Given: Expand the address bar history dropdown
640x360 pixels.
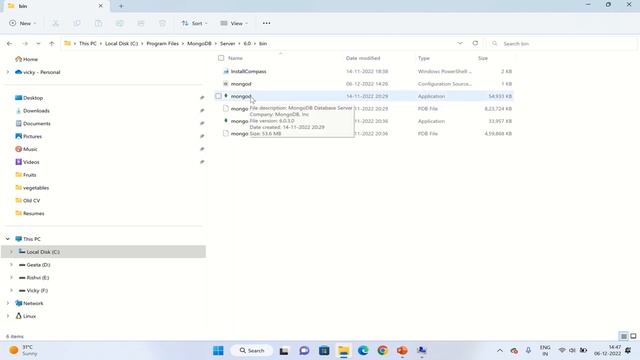Looking at the screenshot, I should coord(460,43).
